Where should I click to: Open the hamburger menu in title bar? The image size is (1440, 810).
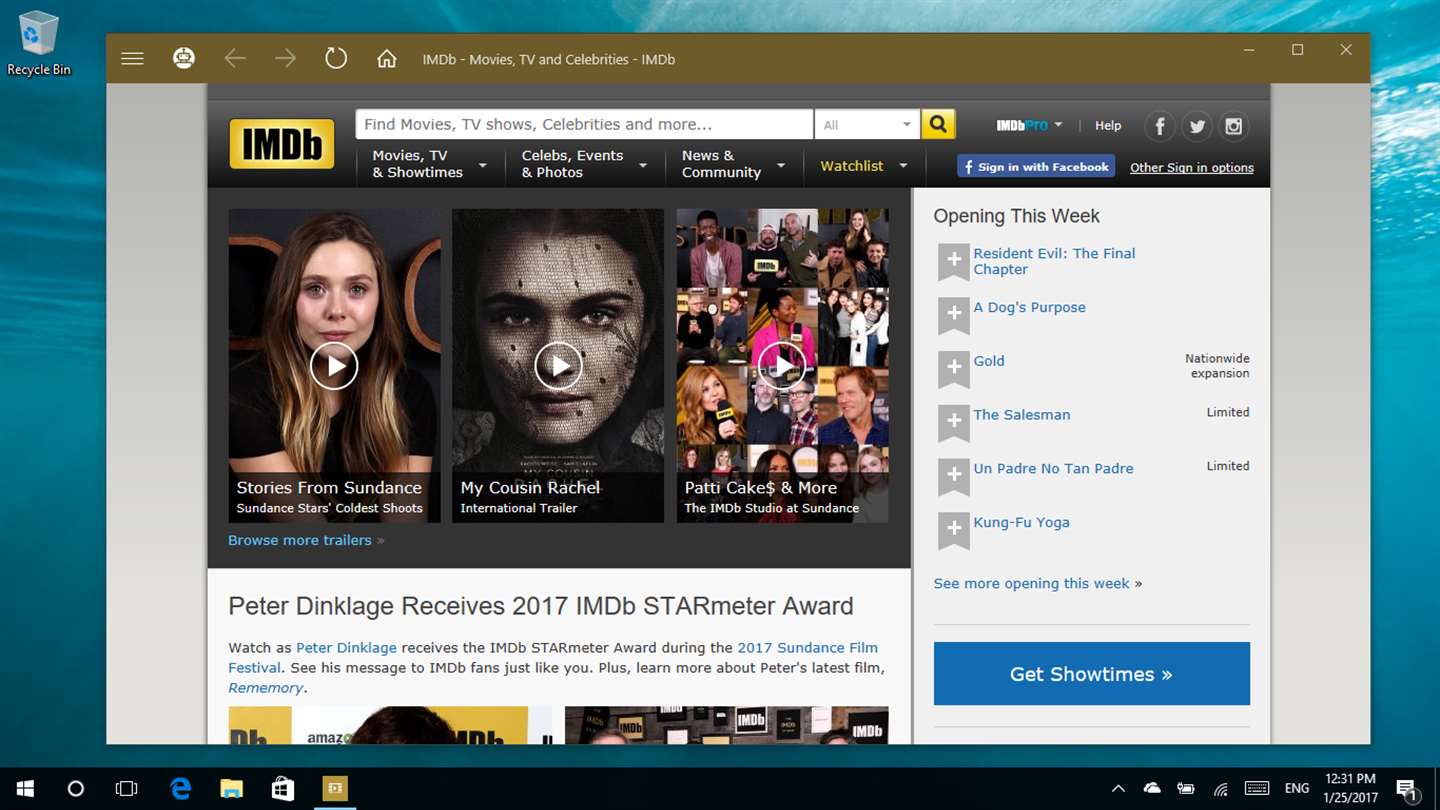132,59
